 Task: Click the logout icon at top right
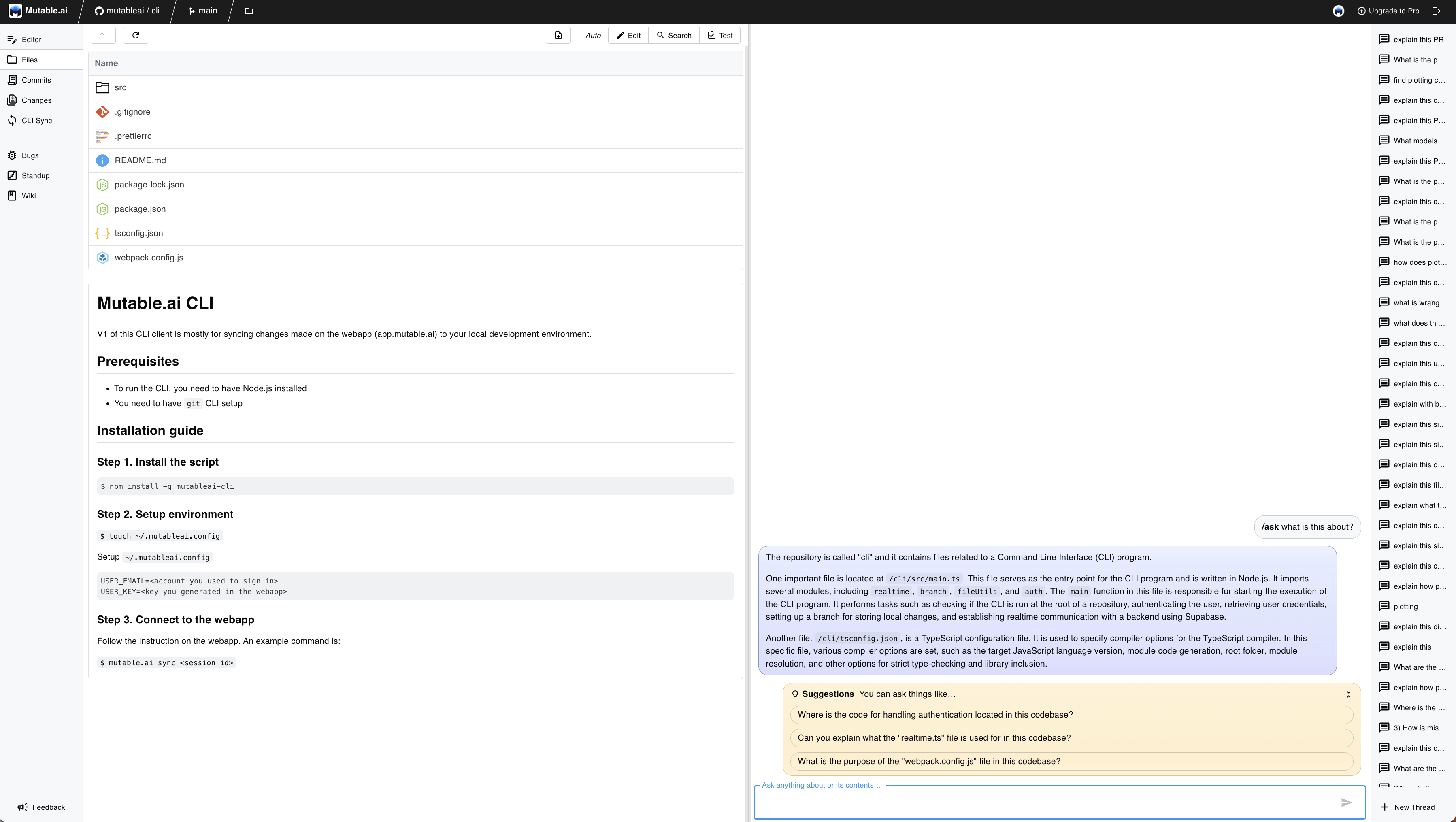click(x=1436, y=11)
